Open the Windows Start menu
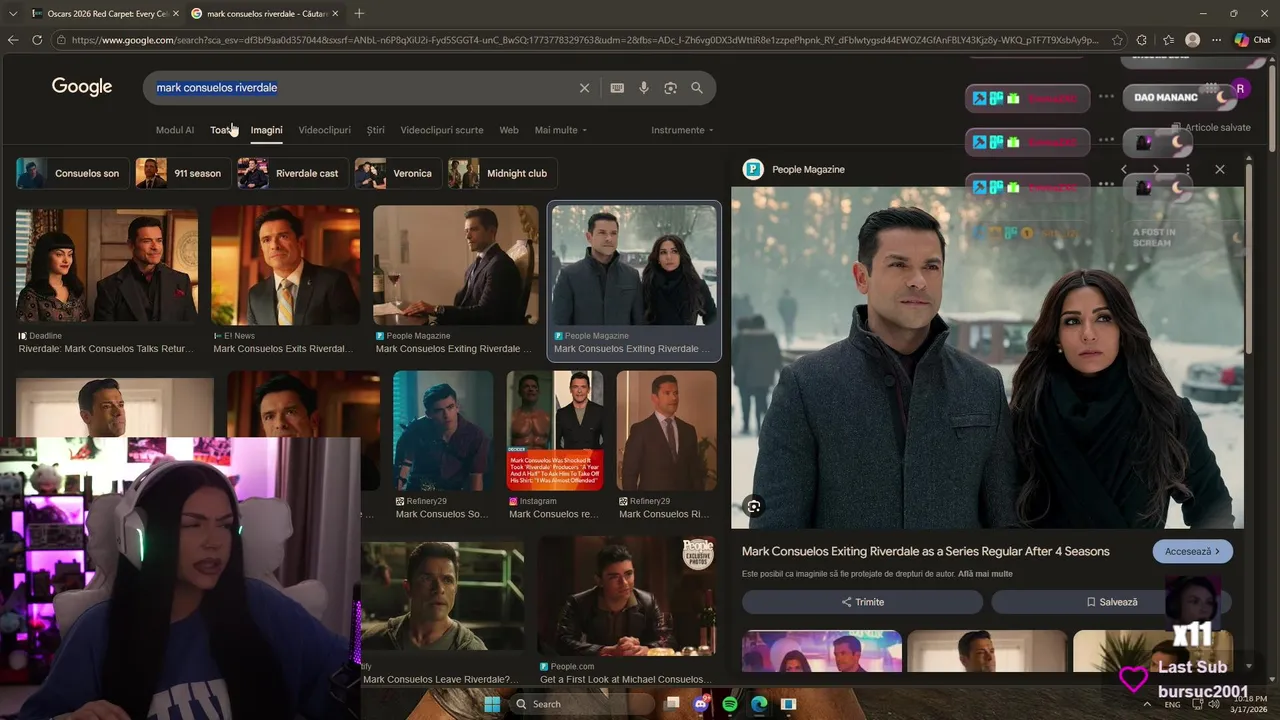 tap(492, 704)
